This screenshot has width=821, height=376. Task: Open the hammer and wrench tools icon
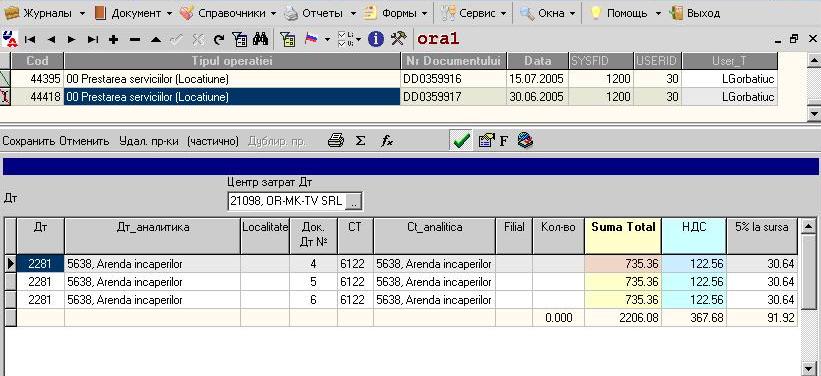[399, 39]
